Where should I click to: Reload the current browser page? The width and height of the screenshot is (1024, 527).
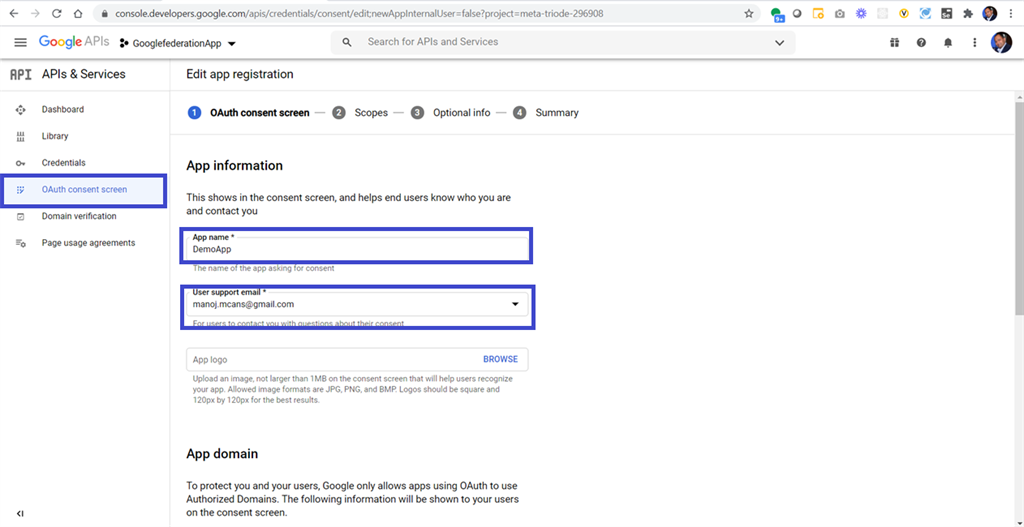[57, 13]
